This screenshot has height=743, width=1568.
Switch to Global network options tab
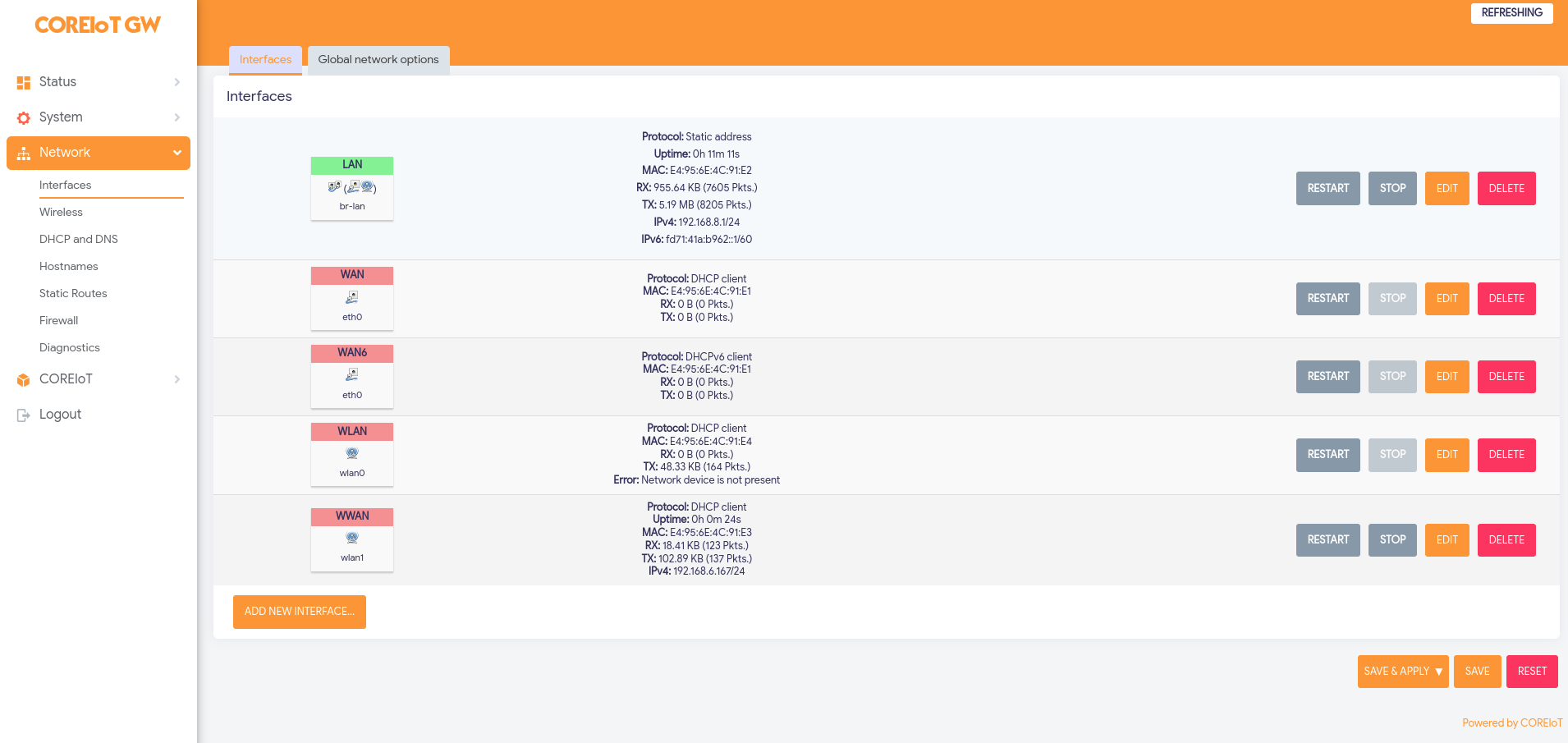(x=378, y=60)
